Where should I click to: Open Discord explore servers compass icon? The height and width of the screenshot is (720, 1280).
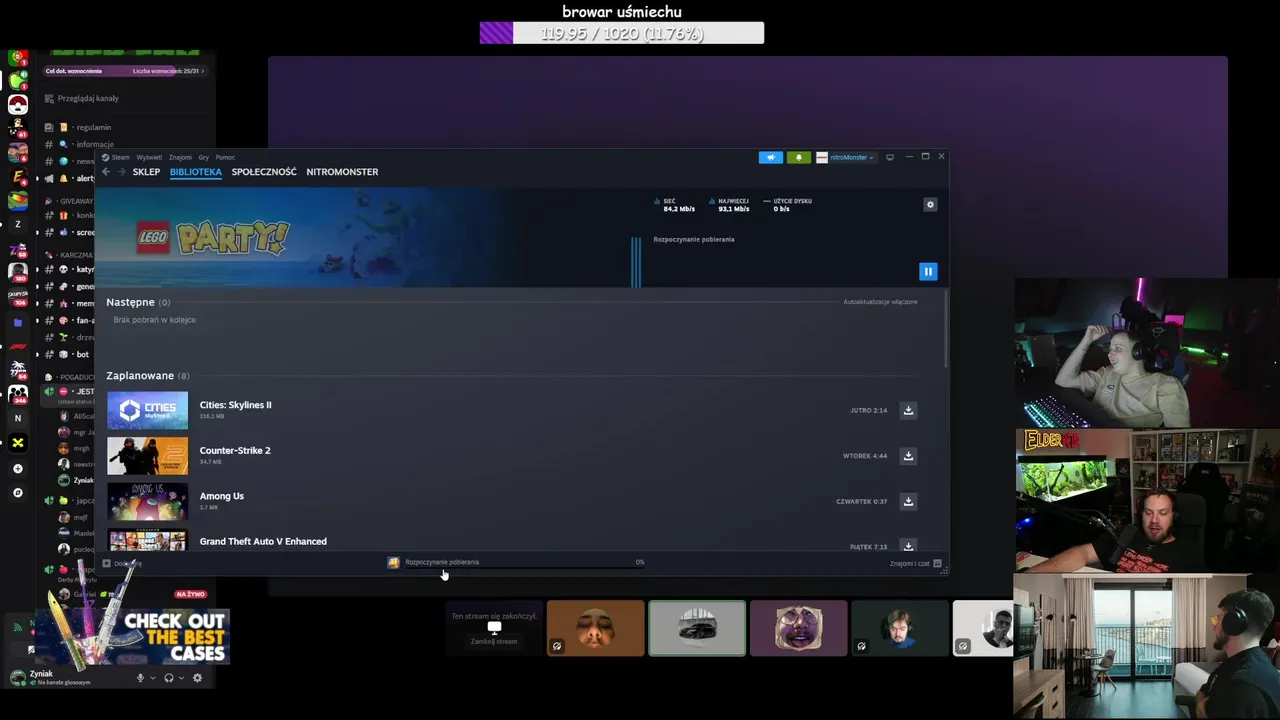17,493
